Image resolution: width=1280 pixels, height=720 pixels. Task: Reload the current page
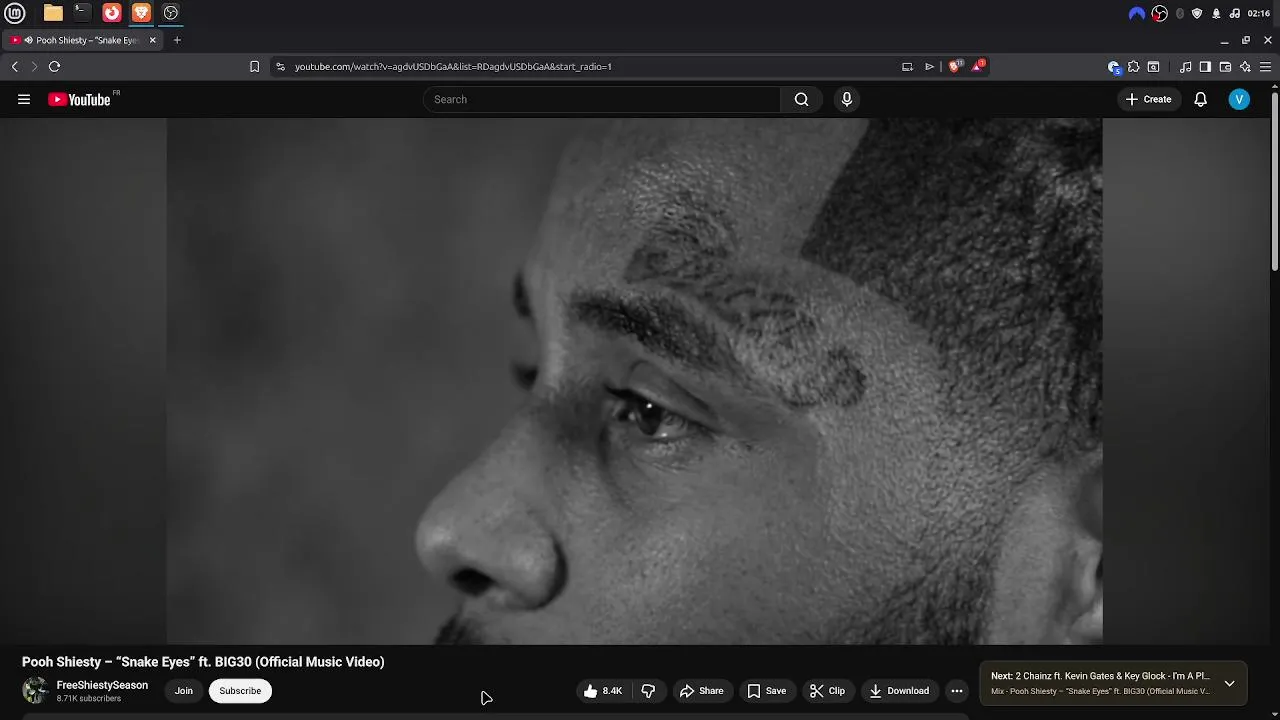click(55, 66)
